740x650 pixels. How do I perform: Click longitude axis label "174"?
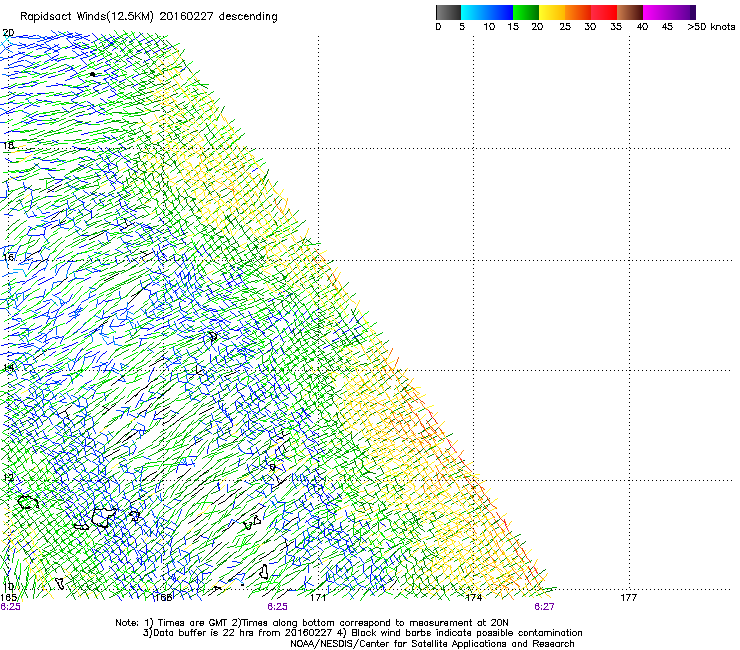point(474,598)
